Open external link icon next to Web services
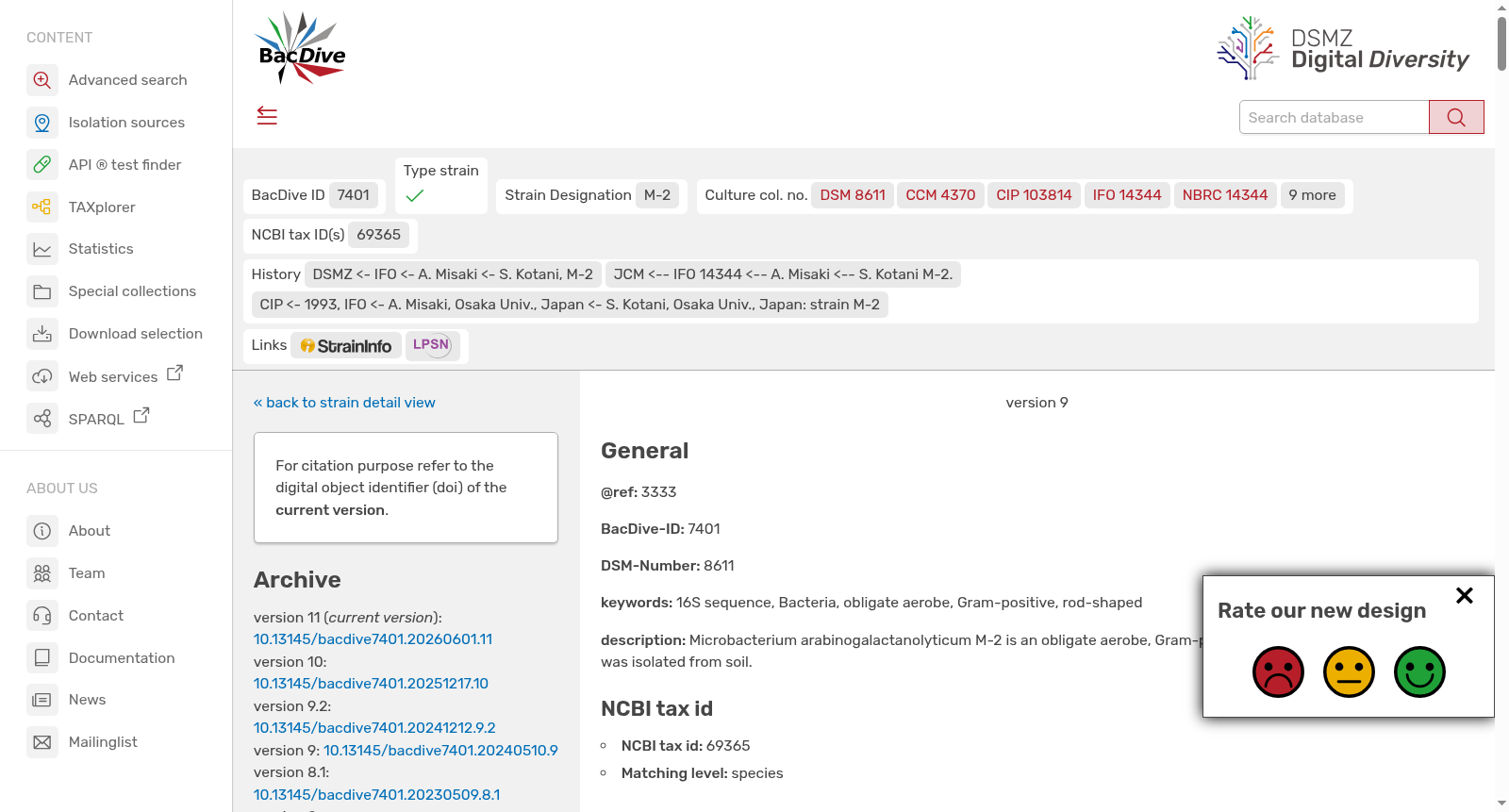This screenshot has width=1509, height=812. click(x=174, y=373)
